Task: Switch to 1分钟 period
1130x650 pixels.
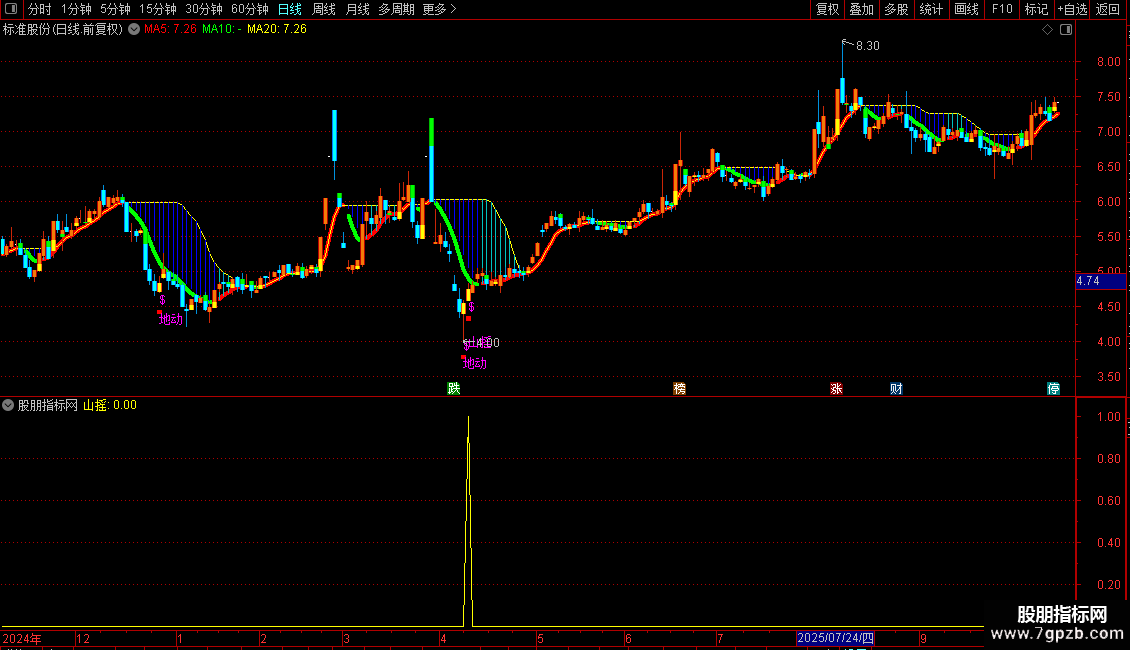Action: 76,9
